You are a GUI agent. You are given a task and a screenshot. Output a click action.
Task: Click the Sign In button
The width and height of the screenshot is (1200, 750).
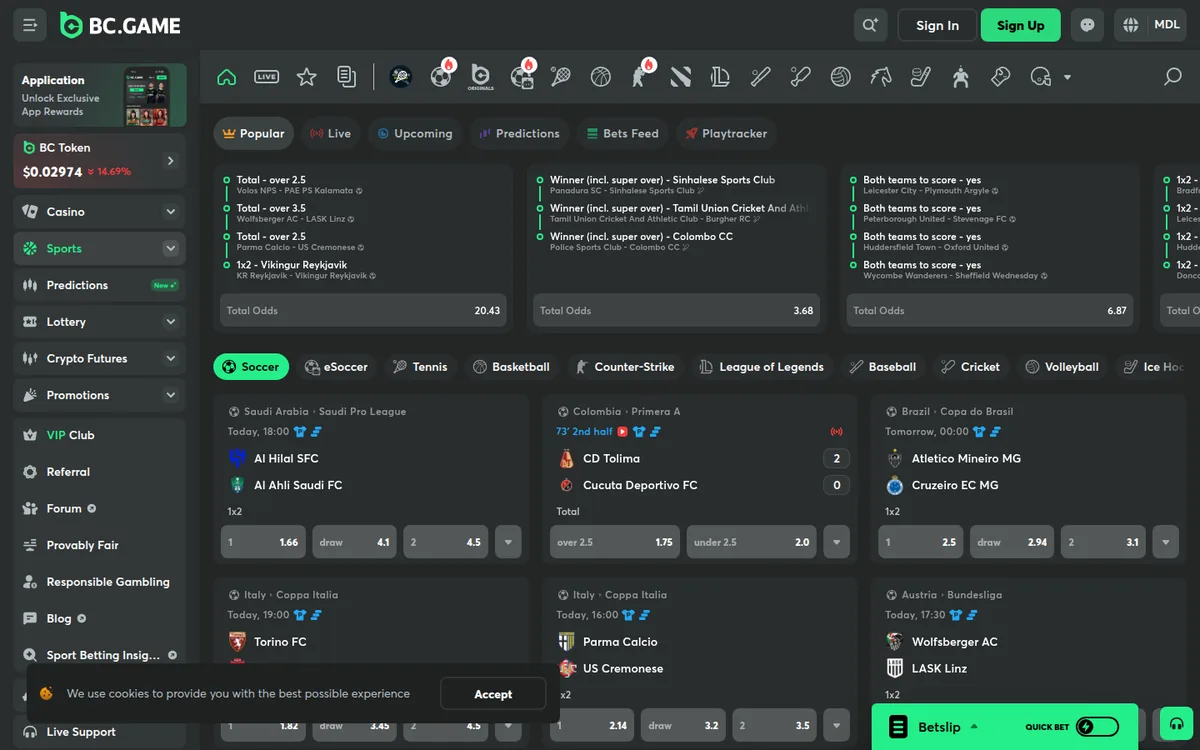[x=937, y=25]
